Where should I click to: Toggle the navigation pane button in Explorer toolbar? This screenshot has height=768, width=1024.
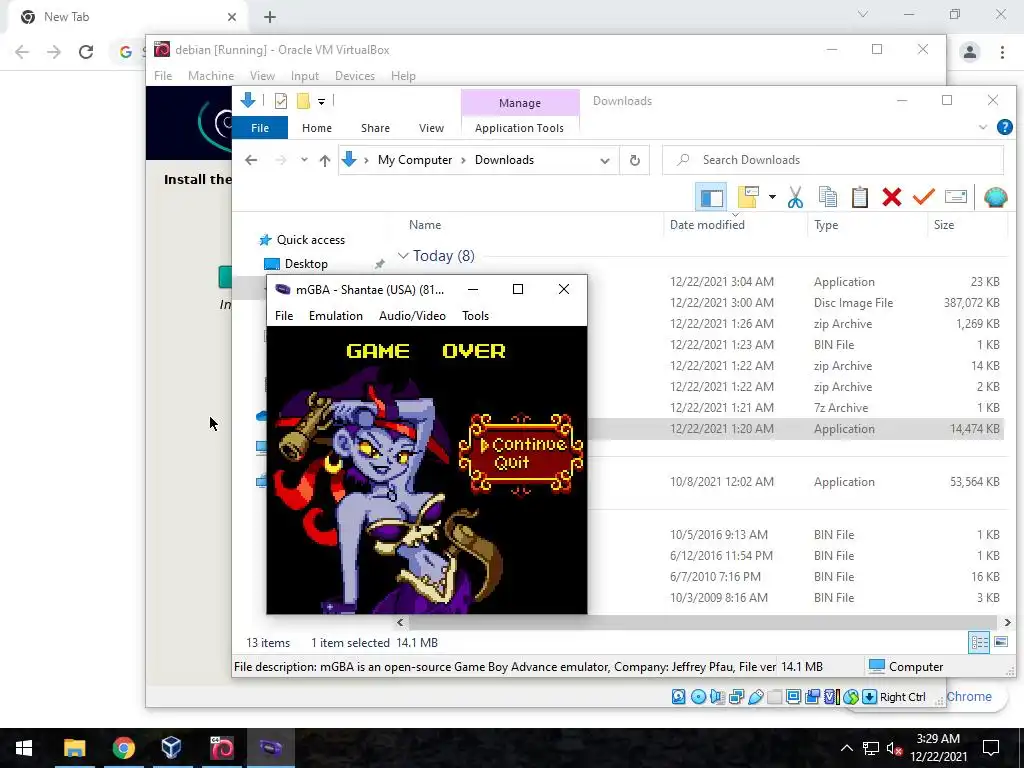click(x=711, y=197)
